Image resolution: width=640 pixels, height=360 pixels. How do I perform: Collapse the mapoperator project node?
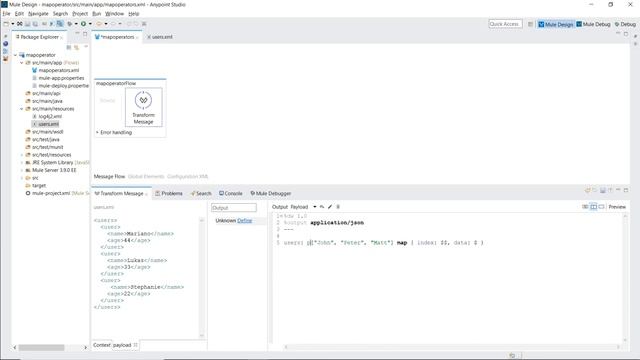coord(16,55)
